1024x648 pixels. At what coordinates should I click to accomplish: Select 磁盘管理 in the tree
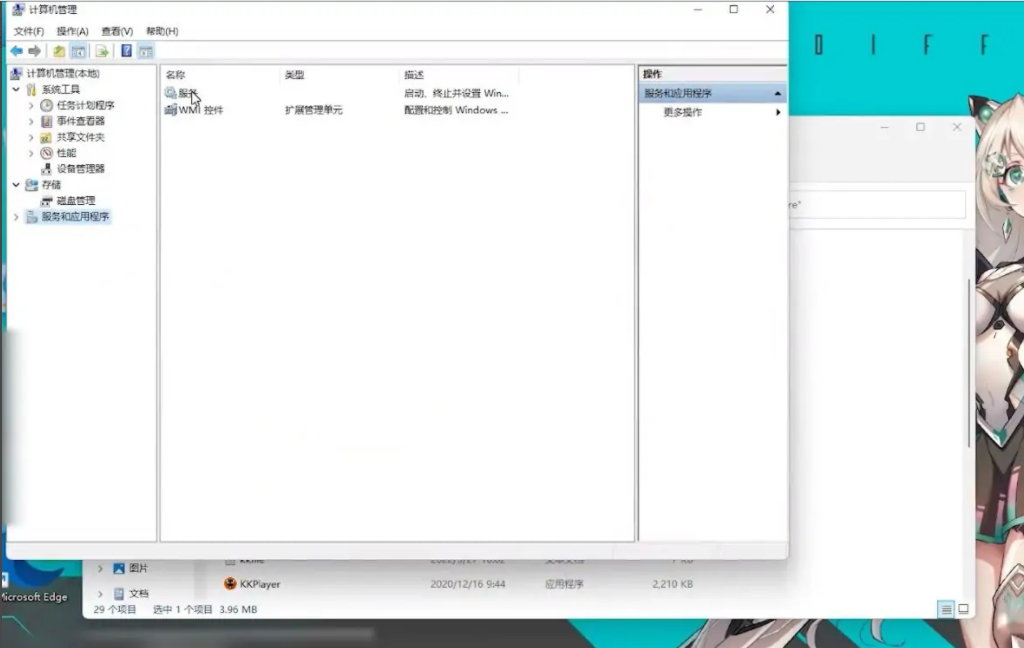(x=76, y=201)
